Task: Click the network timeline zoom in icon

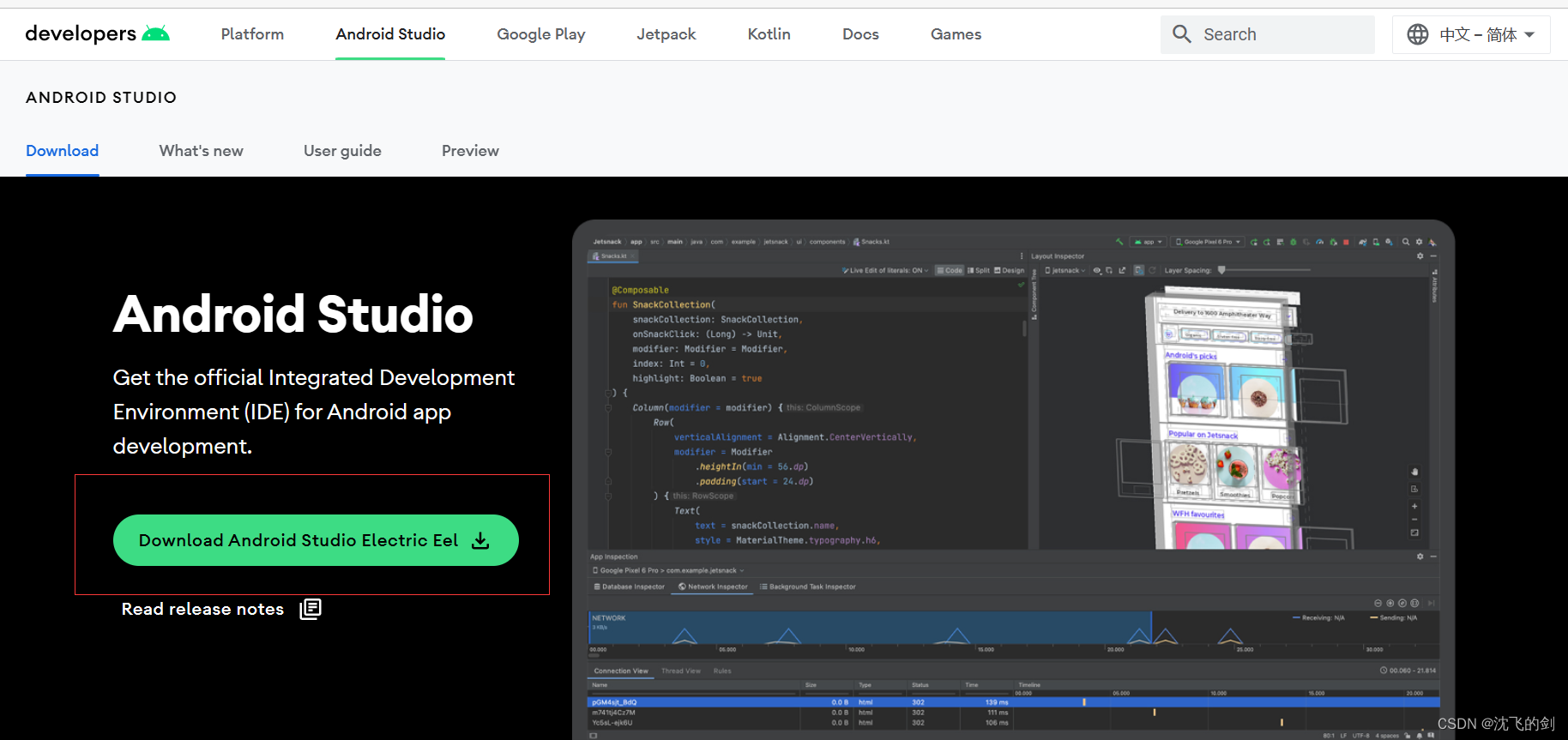Action: pyautogui.click(x=1390, y=603)
